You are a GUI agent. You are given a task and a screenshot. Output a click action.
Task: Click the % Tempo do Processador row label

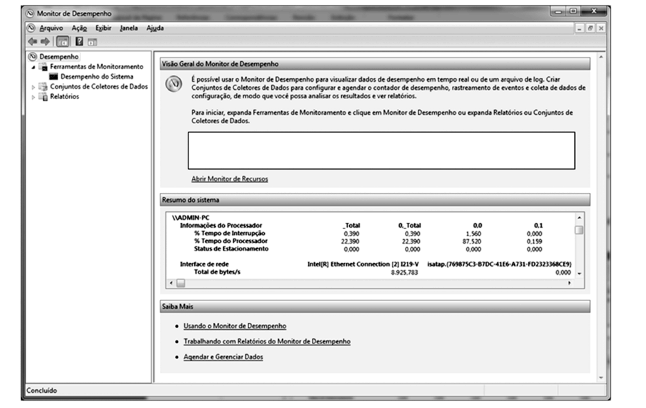click(x=231, y=241)
